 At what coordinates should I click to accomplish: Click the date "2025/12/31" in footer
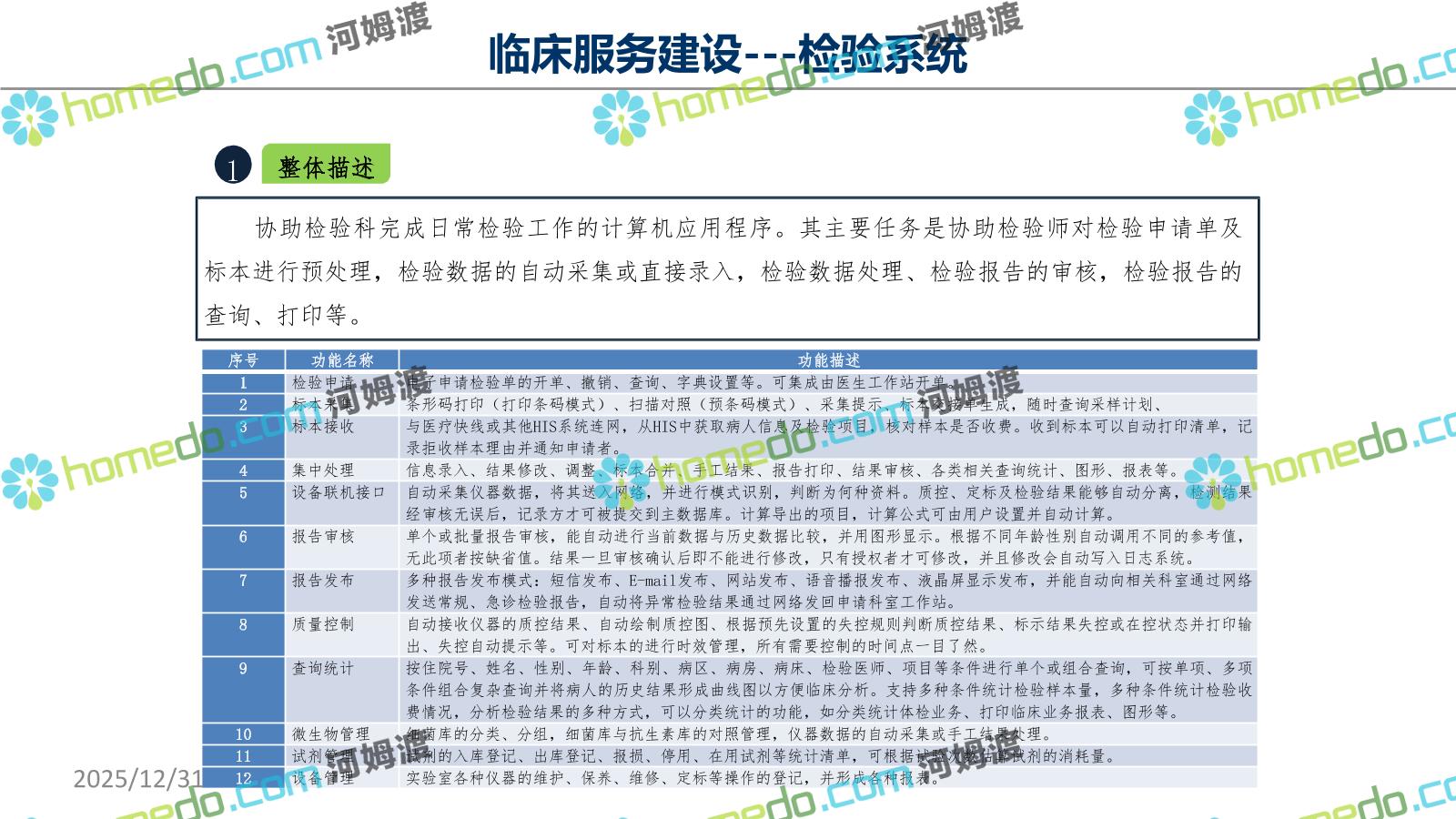[x=137, y=778]
